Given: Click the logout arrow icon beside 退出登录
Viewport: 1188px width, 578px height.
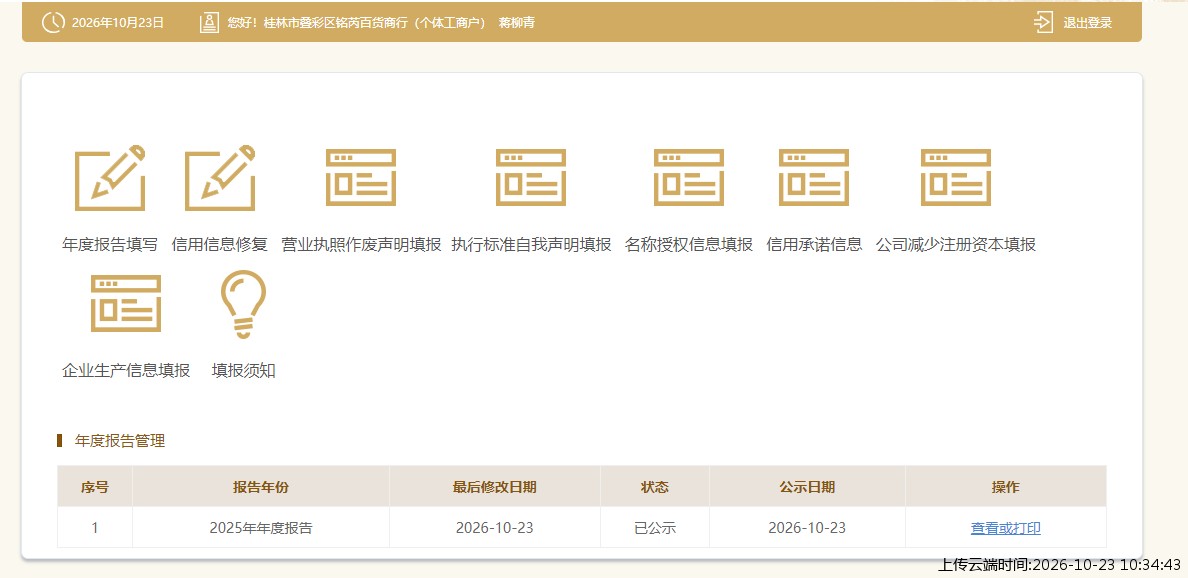Looking at the screenshot, I should pyautogui.click(x=1043, y=22).
